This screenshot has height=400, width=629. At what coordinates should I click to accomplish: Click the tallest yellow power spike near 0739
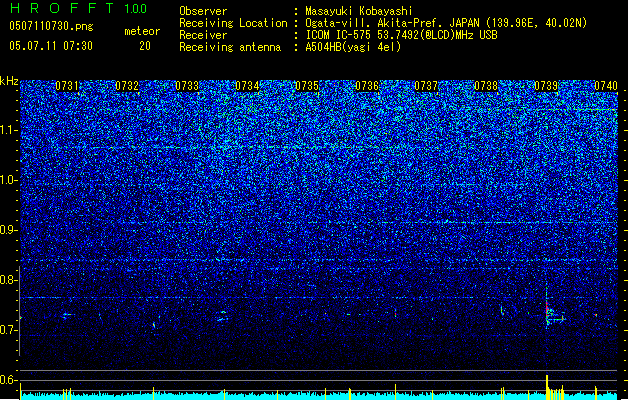(x=547, y=387)
